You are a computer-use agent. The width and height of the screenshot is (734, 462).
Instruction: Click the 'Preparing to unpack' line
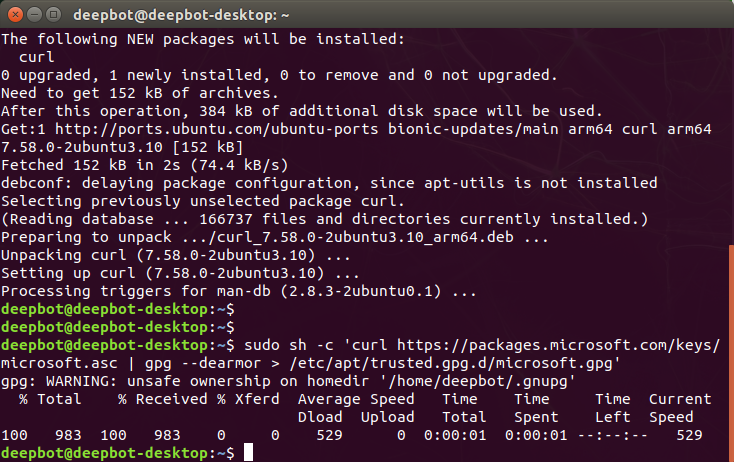(x=275, y=237)
